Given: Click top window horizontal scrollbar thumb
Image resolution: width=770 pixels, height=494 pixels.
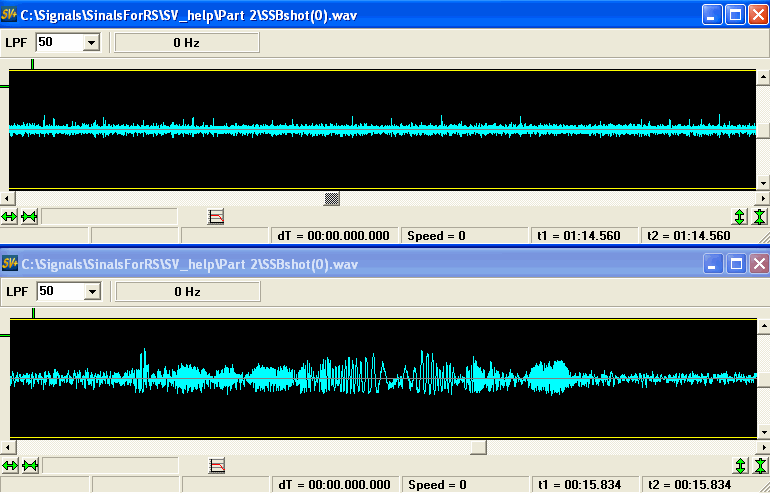Looking at the screenshot, I should [x=333, y=198].
